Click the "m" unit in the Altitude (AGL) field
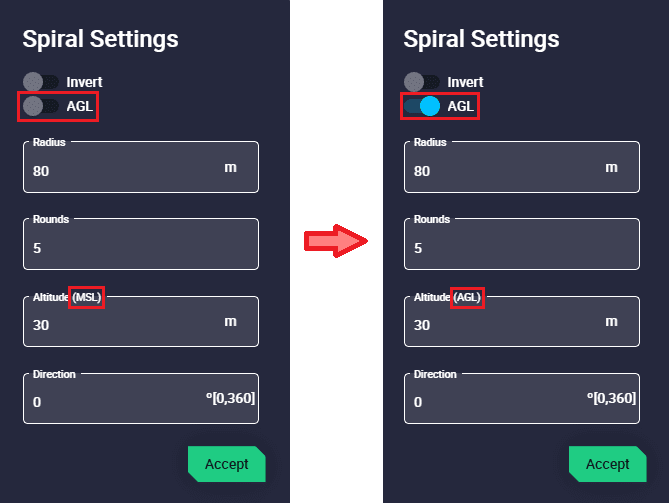 (x=611, y=321)
